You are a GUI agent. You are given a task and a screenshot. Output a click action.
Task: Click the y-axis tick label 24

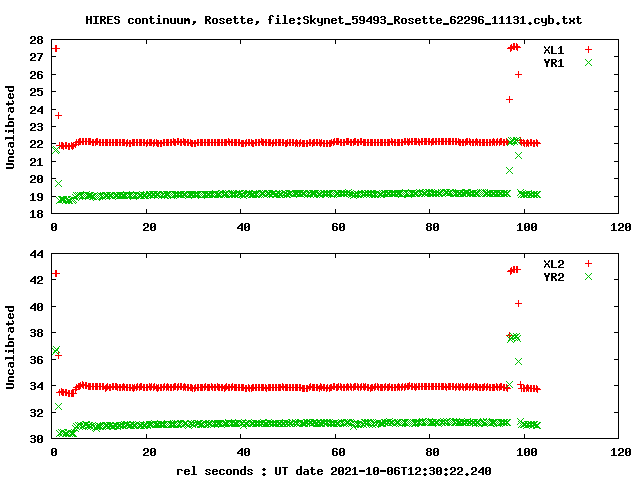pyautogui.click(x=36, y=110)
